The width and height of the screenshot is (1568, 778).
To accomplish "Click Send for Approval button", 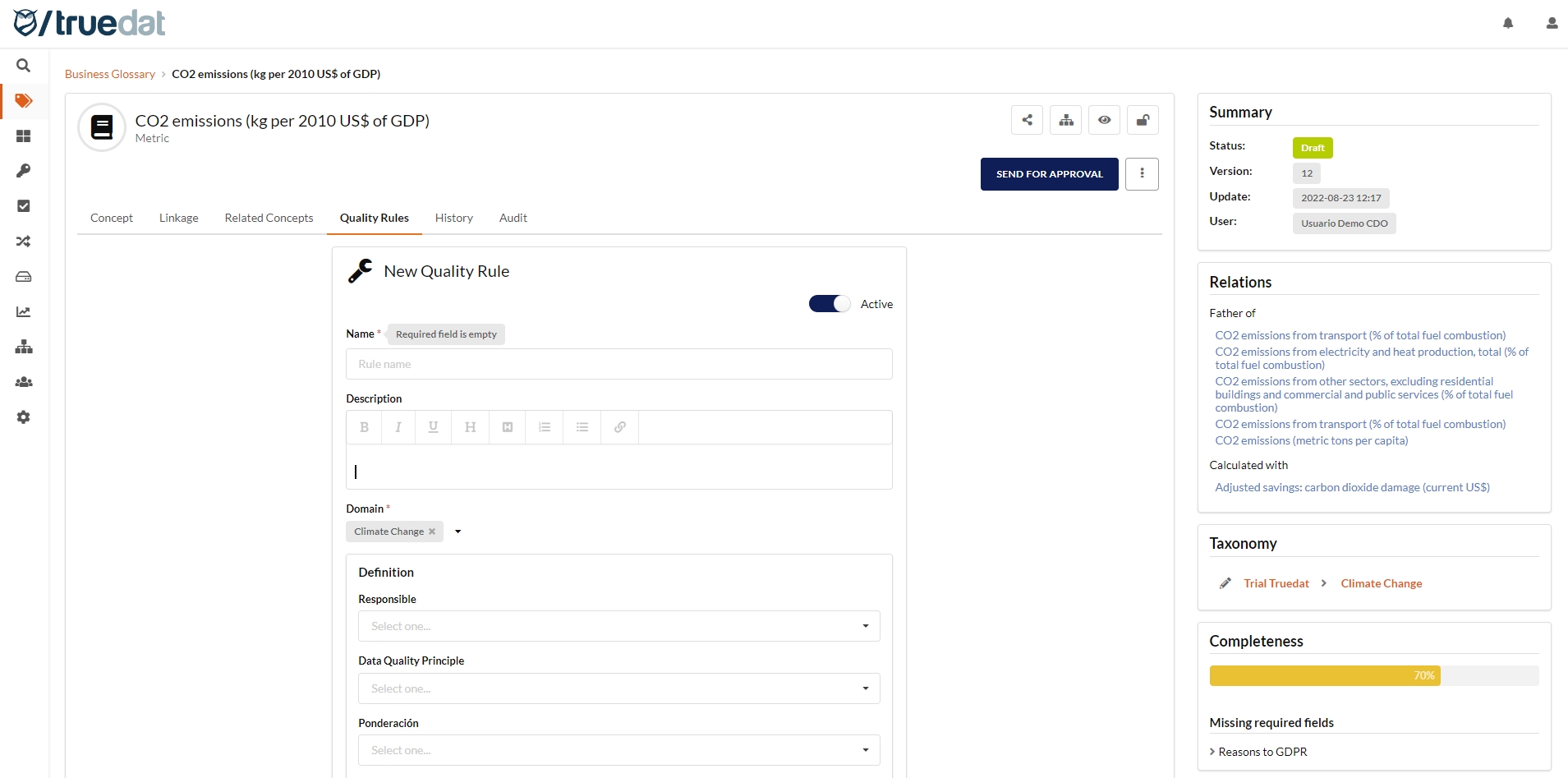I will (1049, 174).
